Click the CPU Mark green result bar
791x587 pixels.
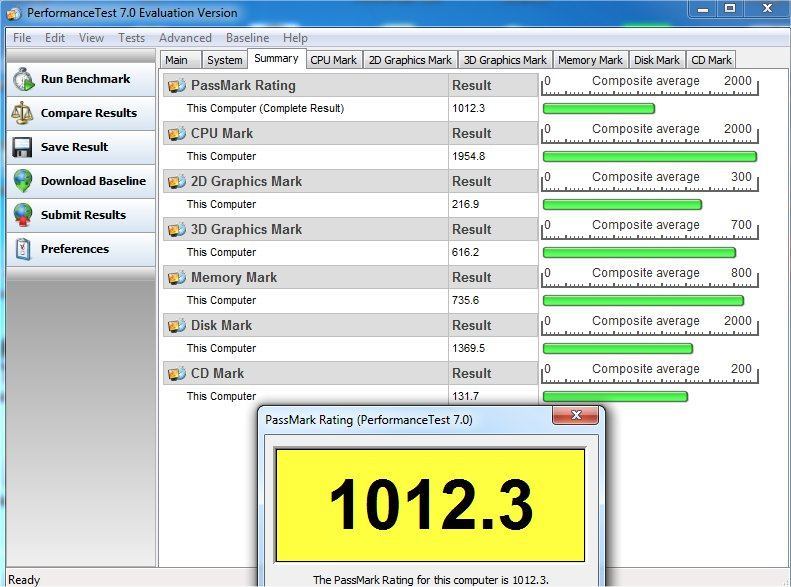tap(650, 156)
